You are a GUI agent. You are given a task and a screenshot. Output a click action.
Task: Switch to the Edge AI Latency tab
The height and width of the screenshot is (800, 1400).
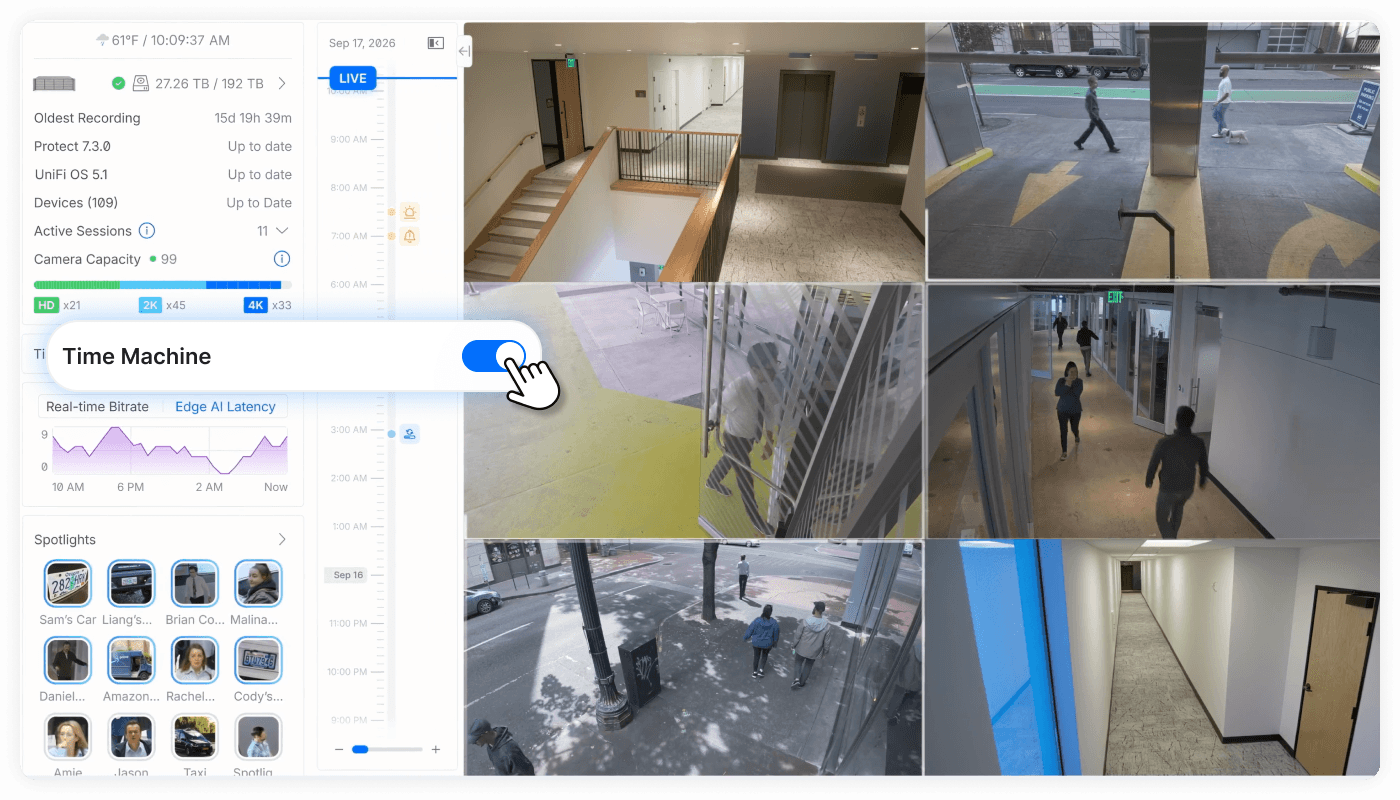[x=225, y=407]
